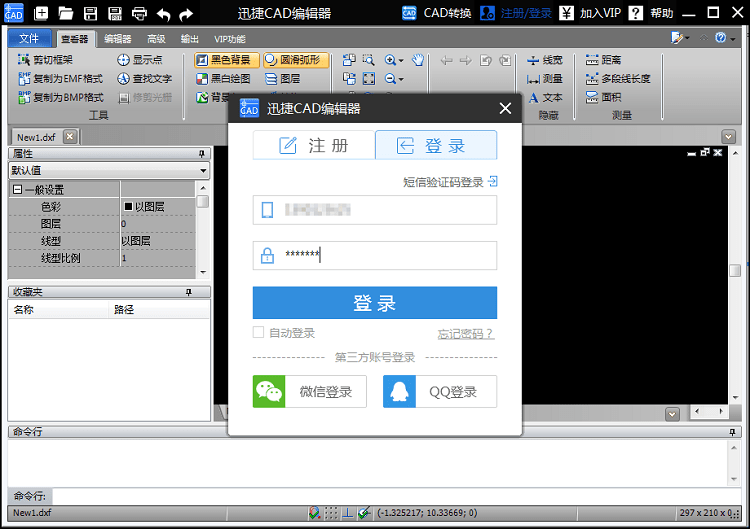
Task: Pin the 收藏夹 panel
Action: tap(189, 292)
